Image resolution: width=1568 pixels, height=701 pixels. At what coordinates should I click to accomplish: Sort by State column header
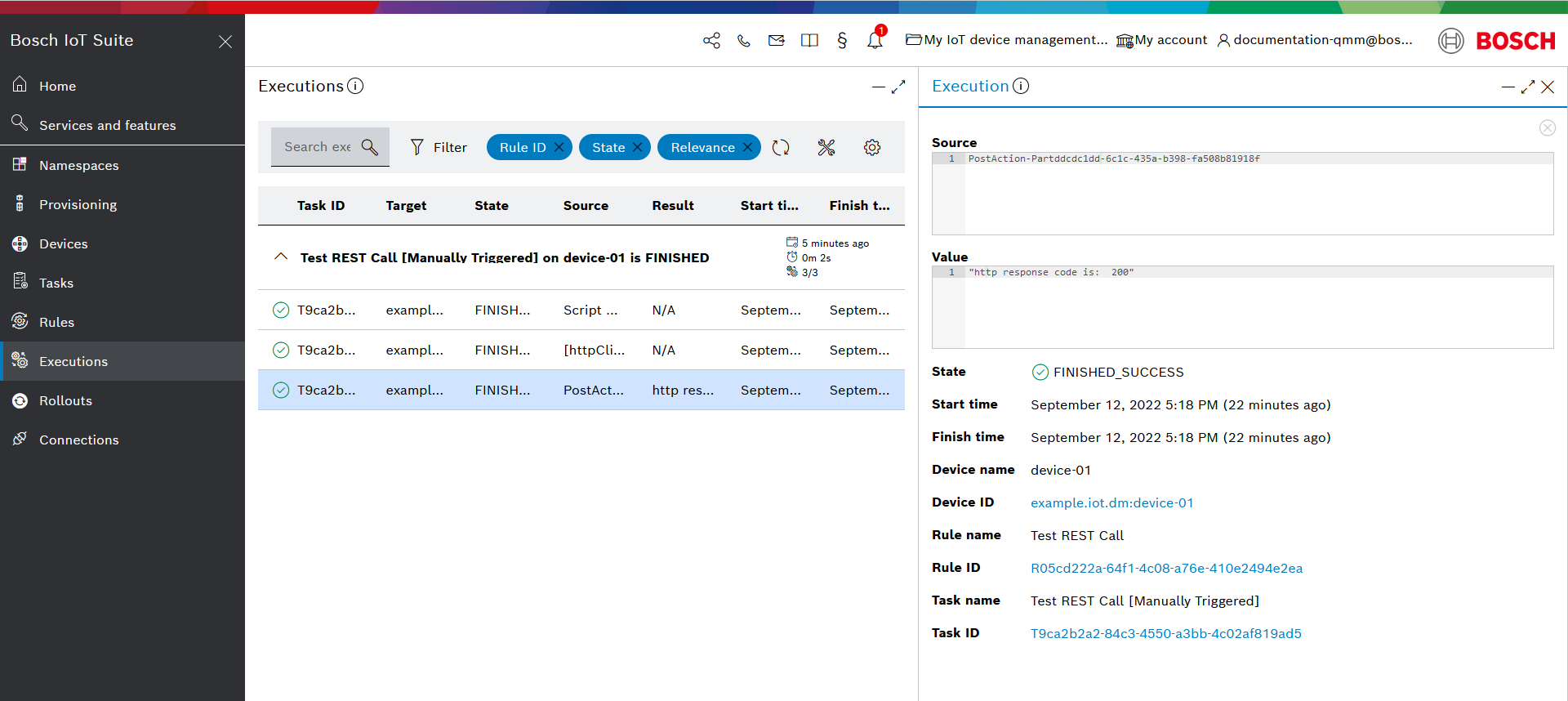492,206
